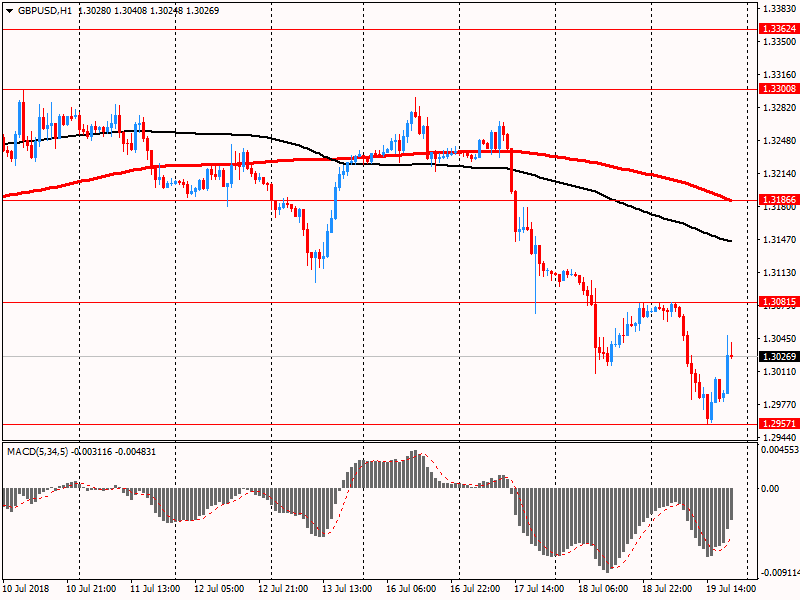This screenshot has width=800, height=600.
Task: Click the 16 Jul 22:00 time label
Action: (475, 588)
